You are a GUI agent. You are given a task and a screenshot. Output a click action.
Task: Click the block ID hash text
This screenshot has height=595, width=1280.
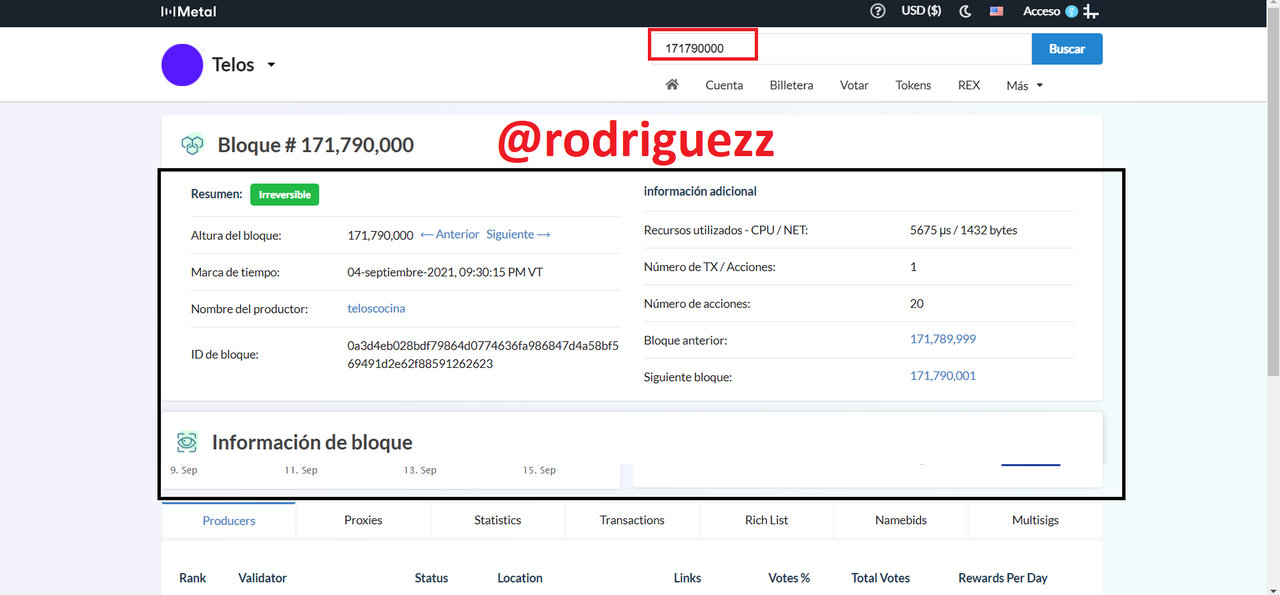(x=483, y=355)
